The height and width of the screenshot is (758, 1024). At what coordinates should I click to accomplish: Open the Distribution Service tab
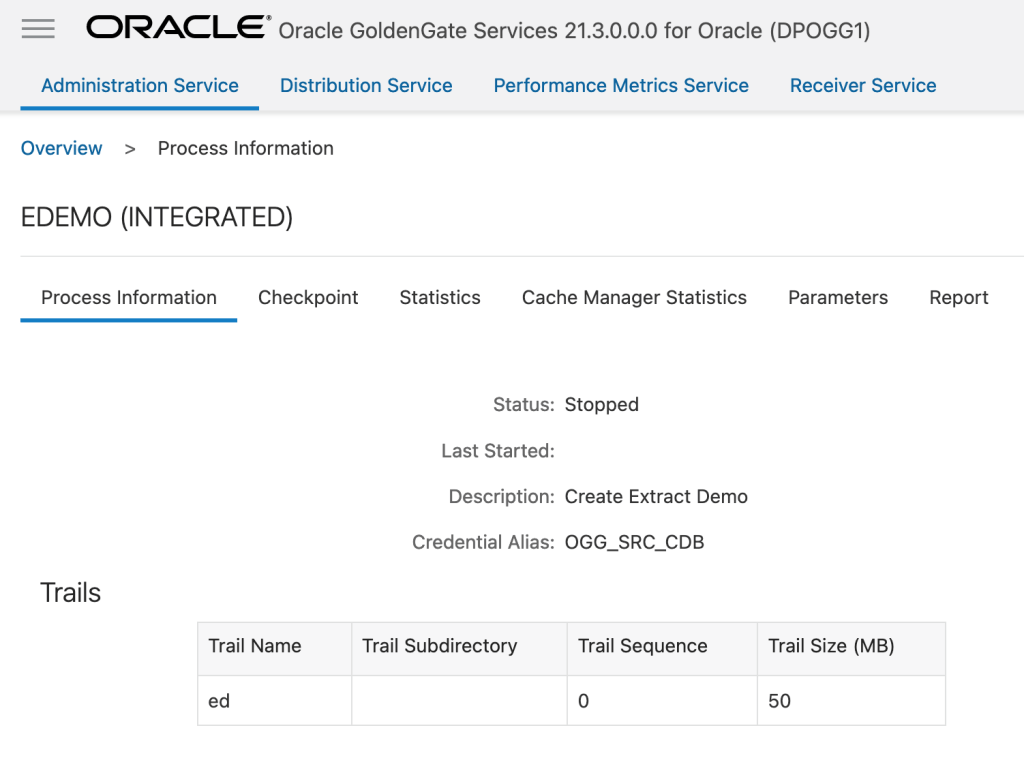(x=366, y=86)
